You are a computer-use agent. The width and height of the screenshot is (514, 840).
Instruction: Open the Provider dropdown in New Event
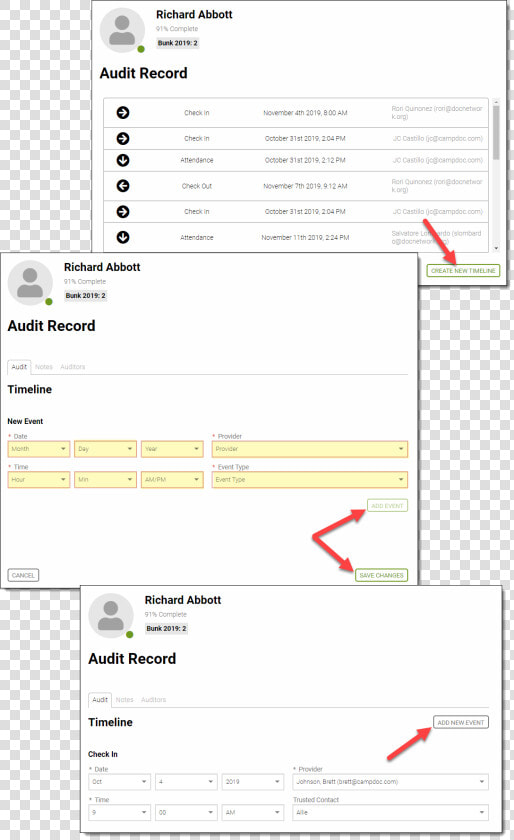click(310, 449)
